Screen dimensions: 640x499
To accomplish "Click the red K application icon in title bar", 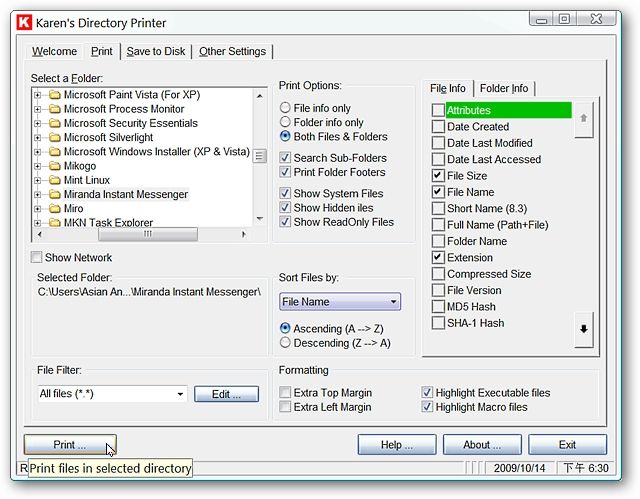I will pos(24,22).
